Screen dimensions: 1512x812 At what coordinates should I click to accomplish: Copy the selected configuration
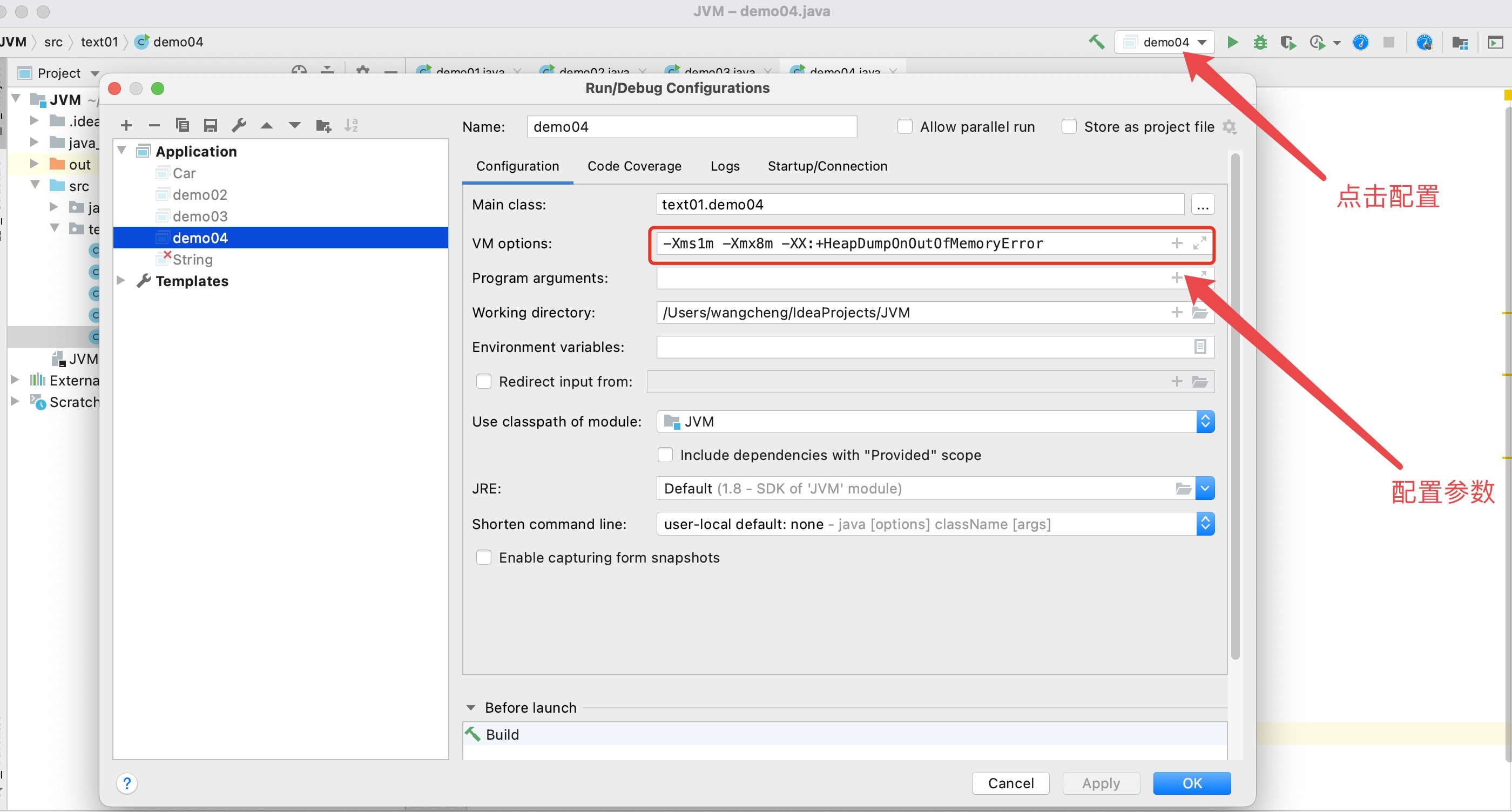click(183, 125)
